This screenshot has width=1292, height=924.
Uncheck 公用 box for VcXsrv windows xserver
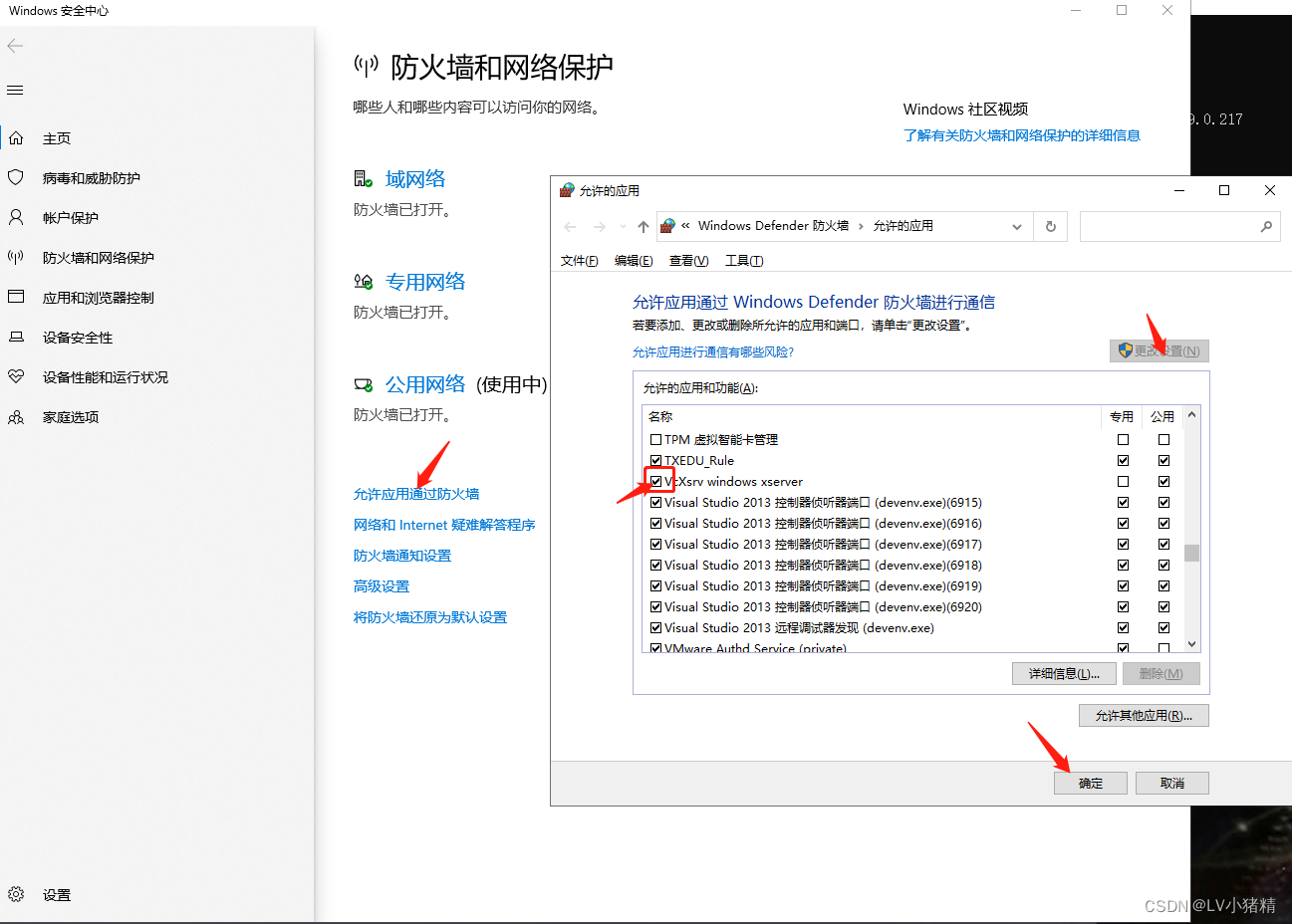point(1163,482)
